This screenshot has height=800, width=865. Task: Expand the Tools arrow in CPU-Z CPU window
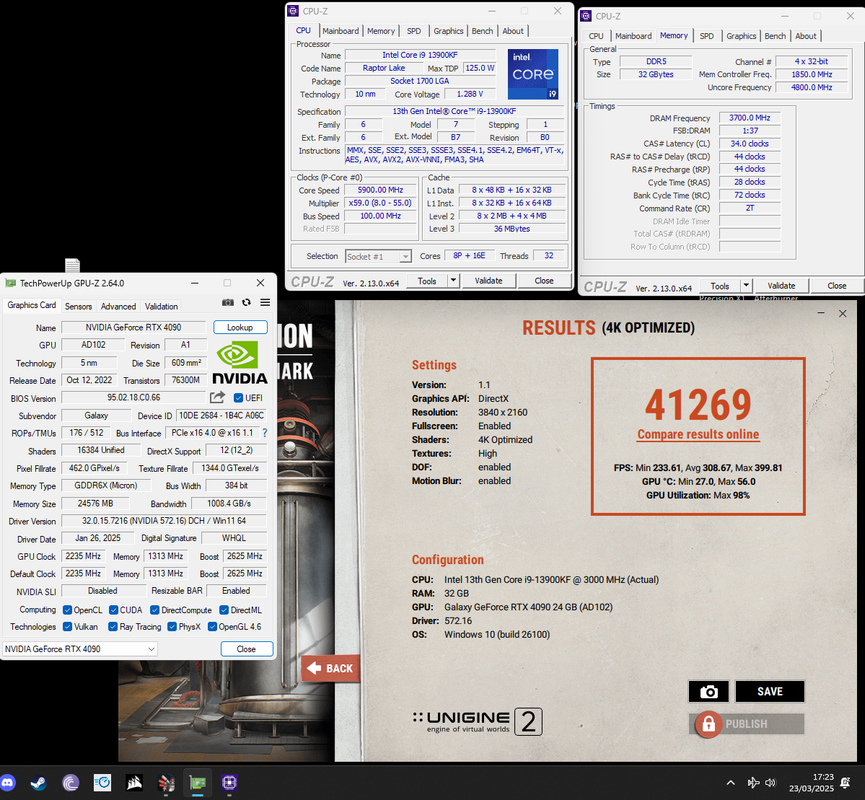[x=453, y=280]
